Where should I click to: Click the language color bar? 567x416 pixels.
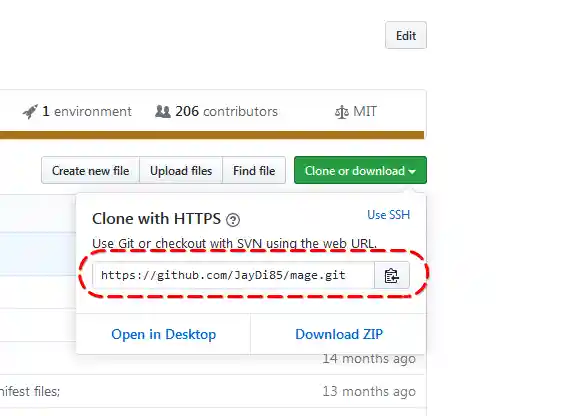point(212,135)
